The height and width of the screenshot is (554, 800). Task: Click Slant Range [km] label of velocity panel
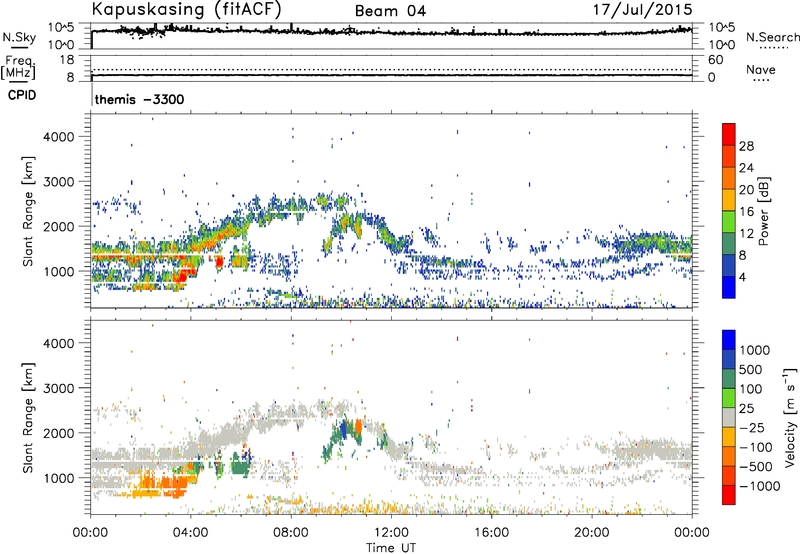pos(28,418)
